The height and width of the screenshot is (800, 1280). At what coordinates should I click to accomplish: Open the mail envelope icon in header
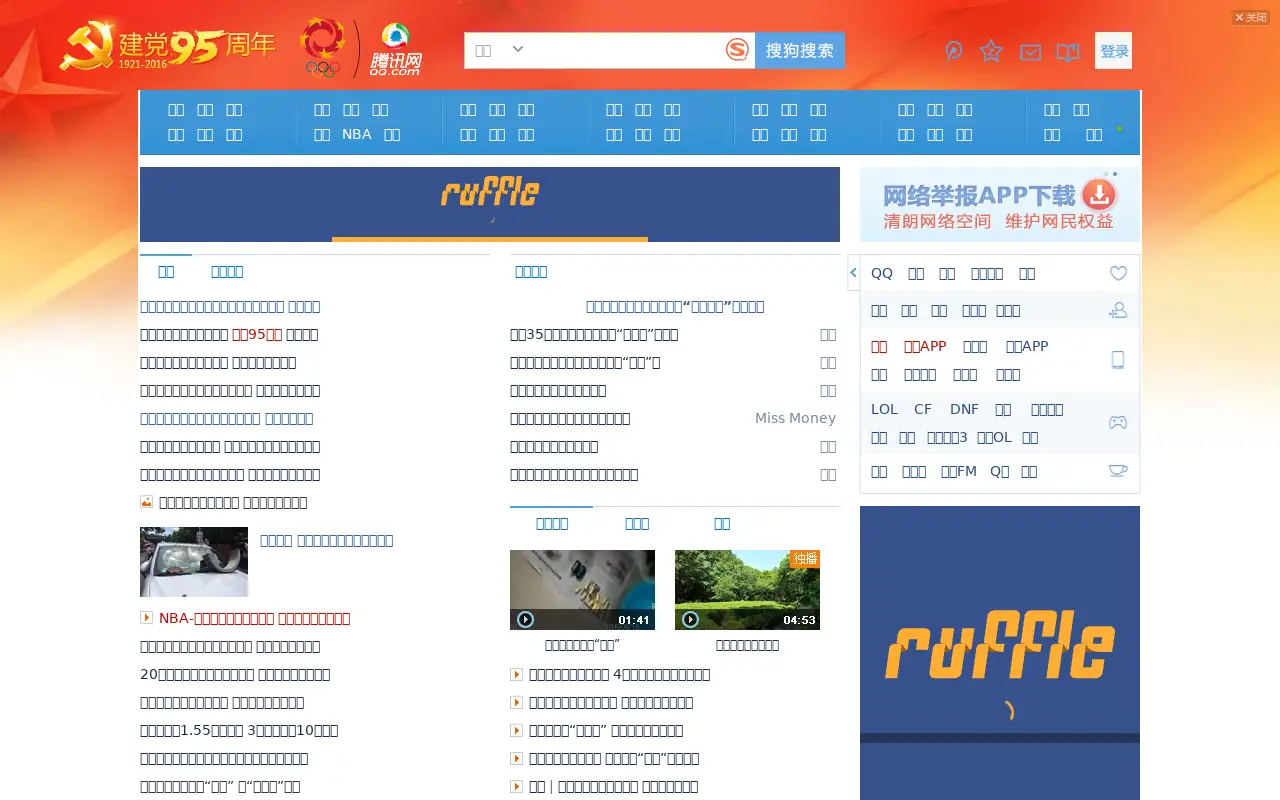[x=1030, y=52]
